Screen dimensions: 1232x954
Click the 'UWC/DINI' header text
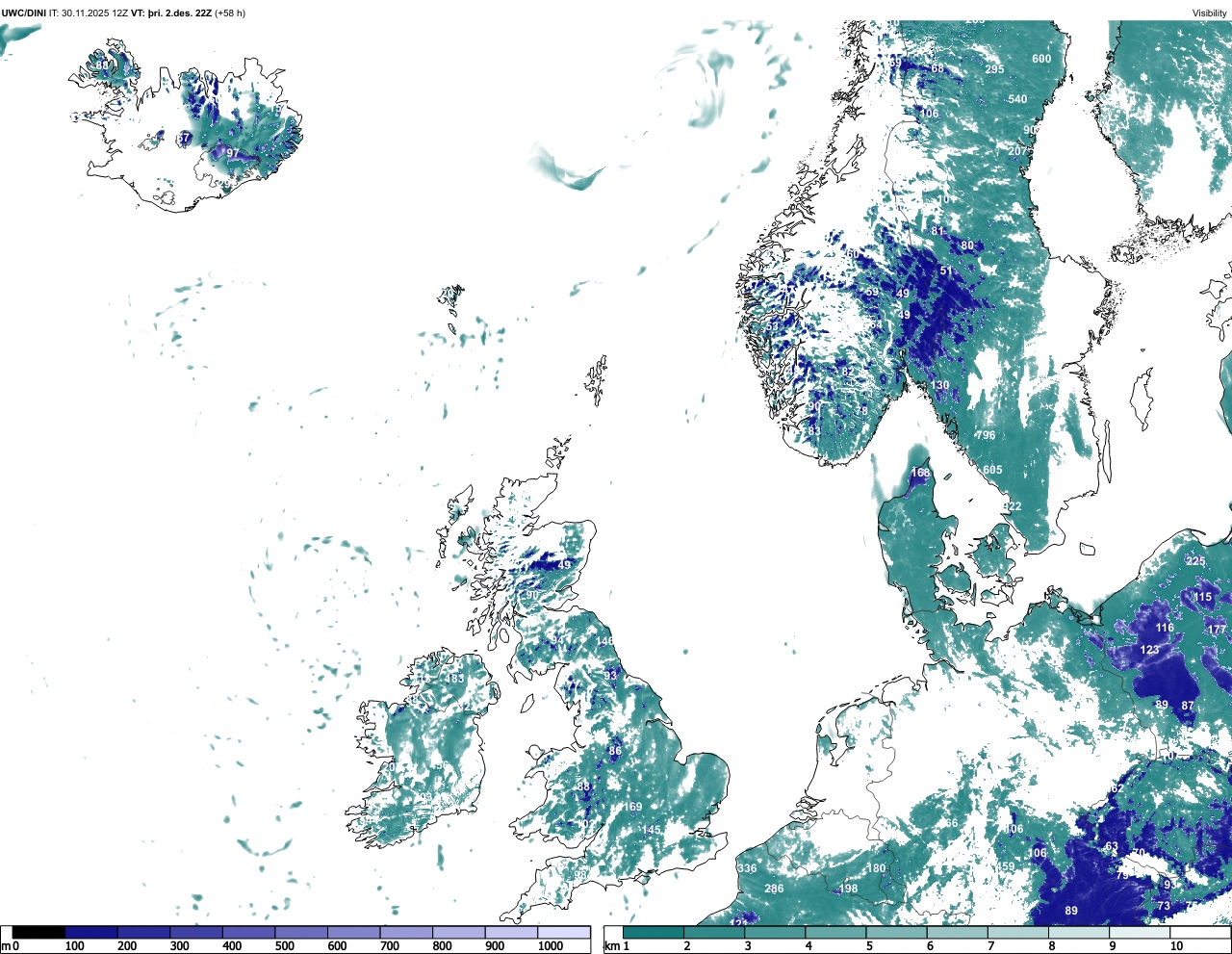[24, 13]
